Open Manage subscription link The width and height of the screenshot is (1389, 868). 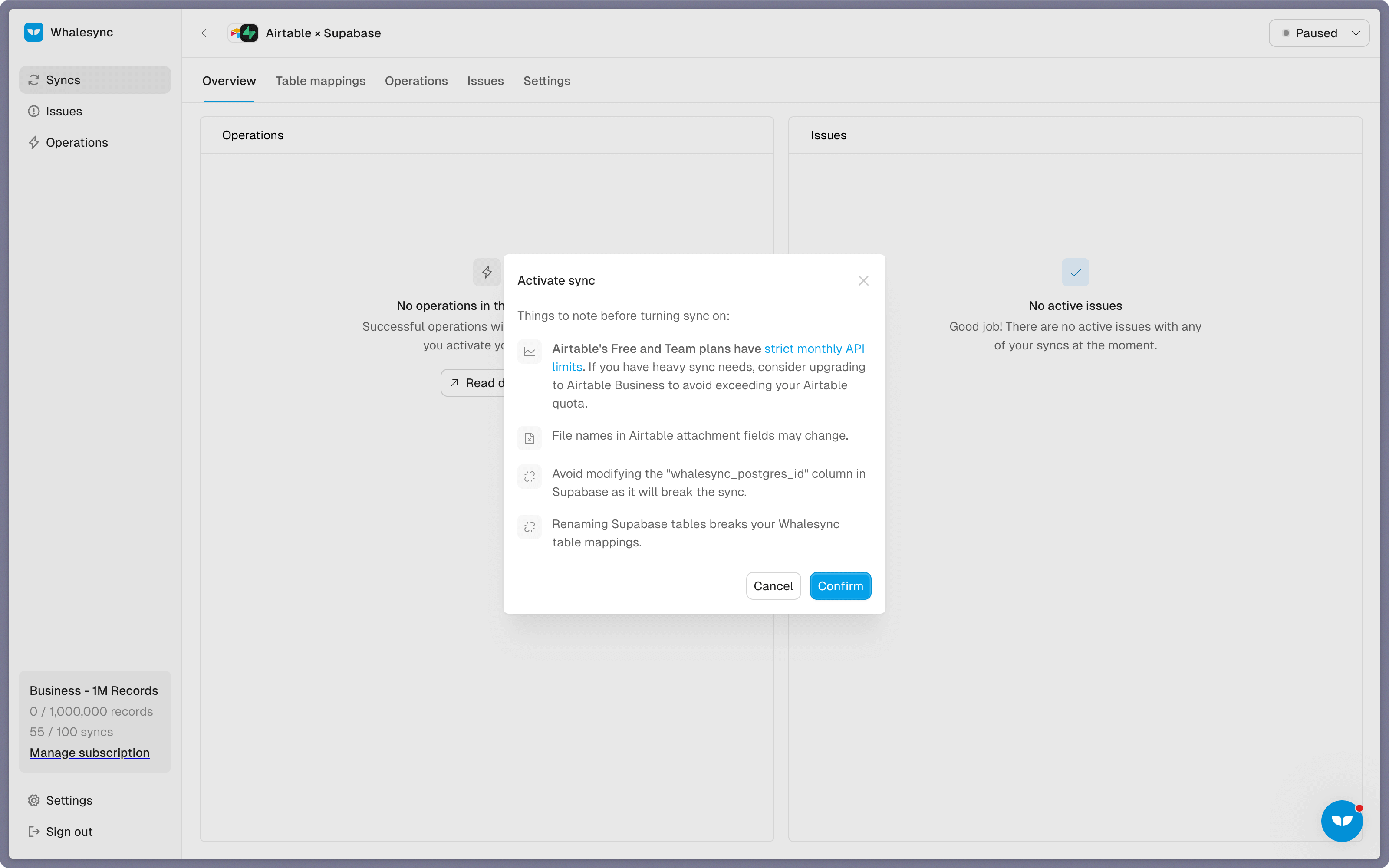click(x=89, y=753)
